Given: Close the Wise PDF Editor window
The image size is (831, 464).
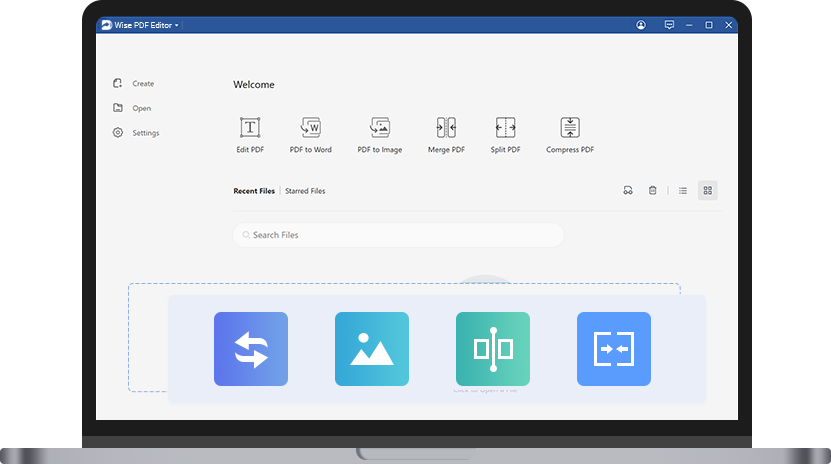Looking at the screenshot, I should pos(729,25).
